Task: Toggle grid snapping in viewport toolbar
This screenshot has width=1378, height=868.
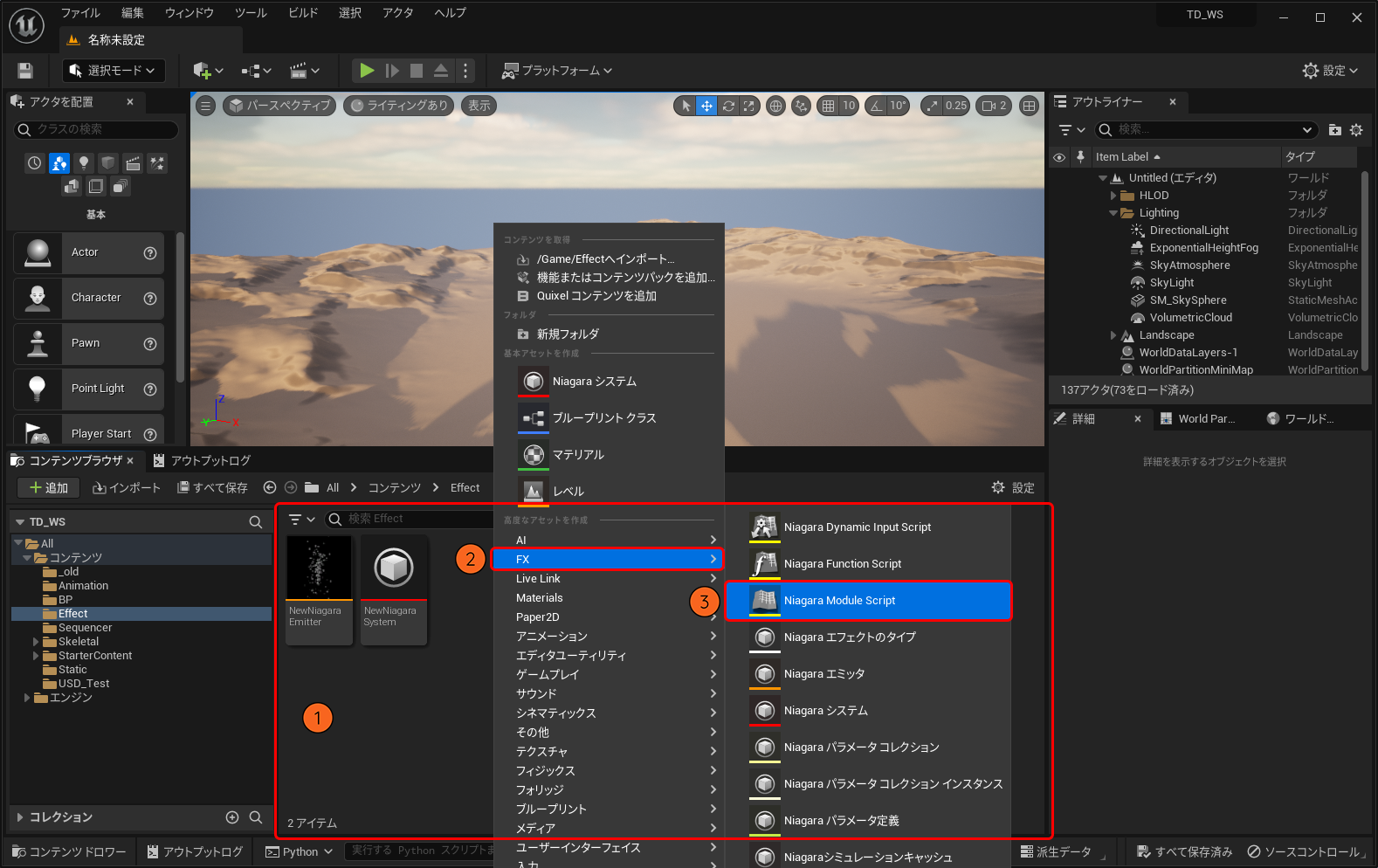Action: 828,106
